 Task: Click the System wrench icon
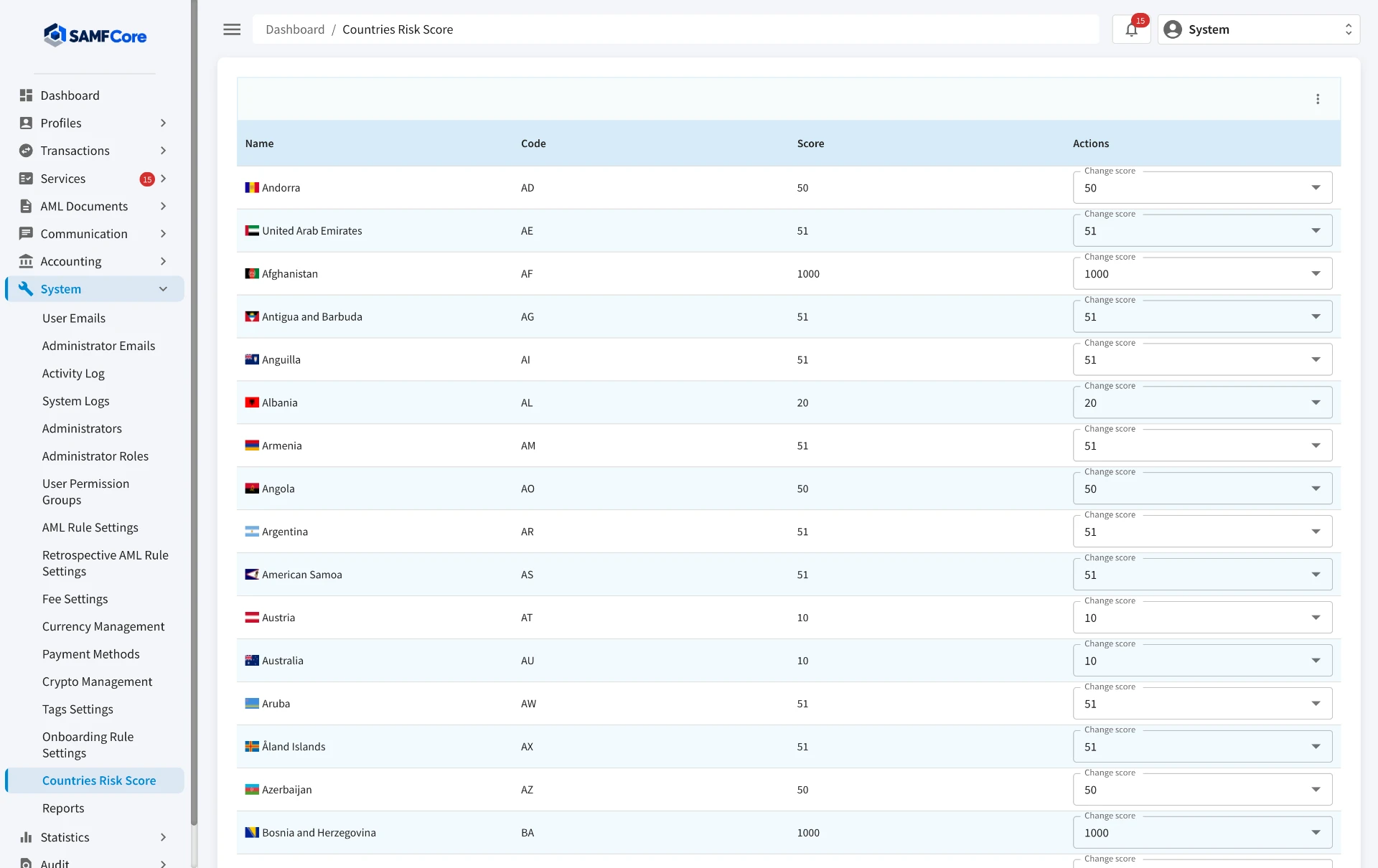point(26,289)
